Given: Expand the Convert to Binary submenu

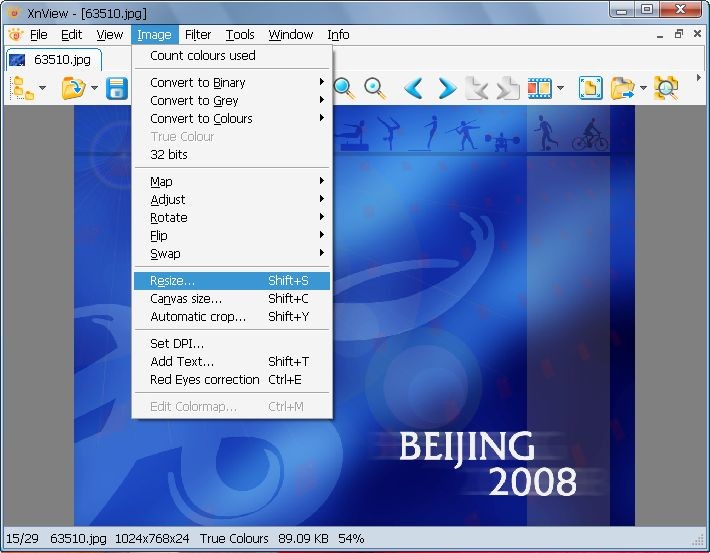Looking at the screenshot, I should 232,82.
